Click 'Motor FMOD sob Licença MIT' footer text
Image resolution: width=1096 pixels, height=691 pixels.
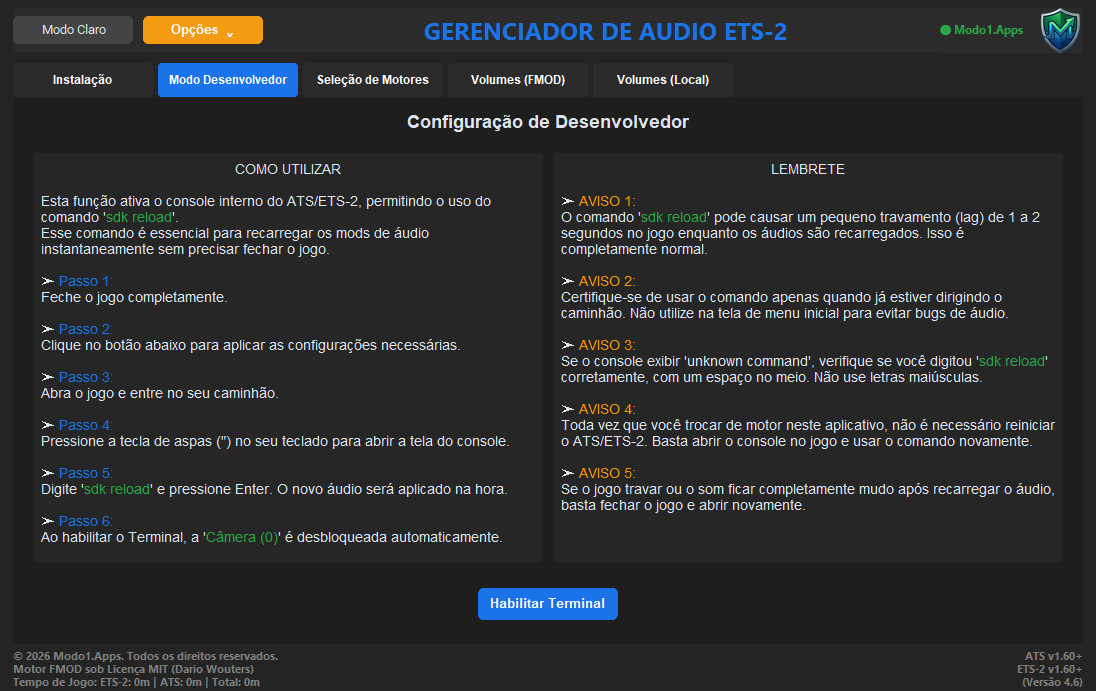coord(134,669)
